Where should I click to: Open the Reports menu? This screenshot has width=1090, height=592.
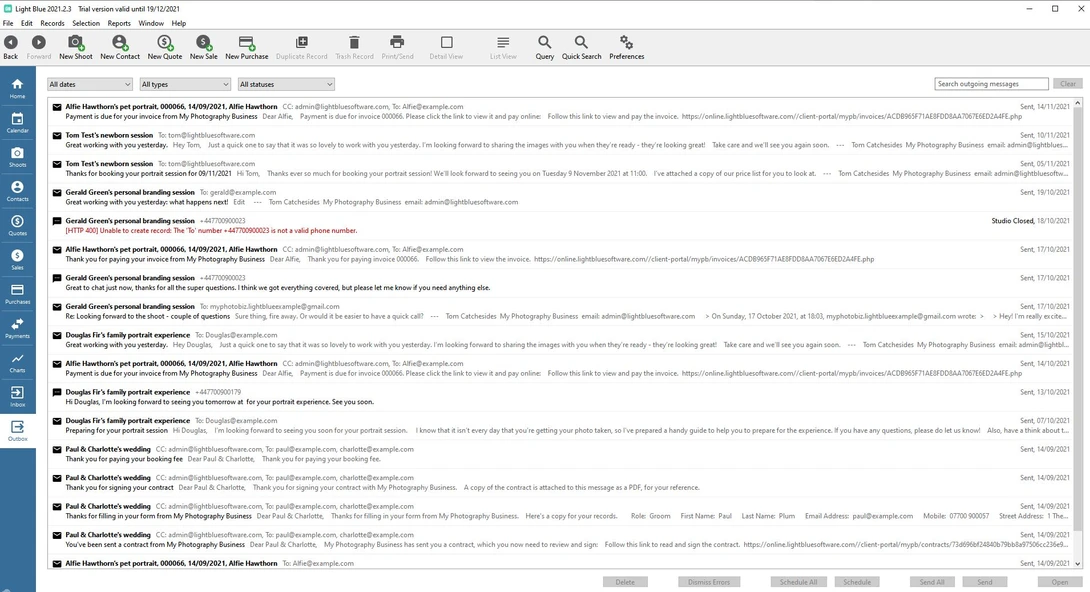pos(119,23)
